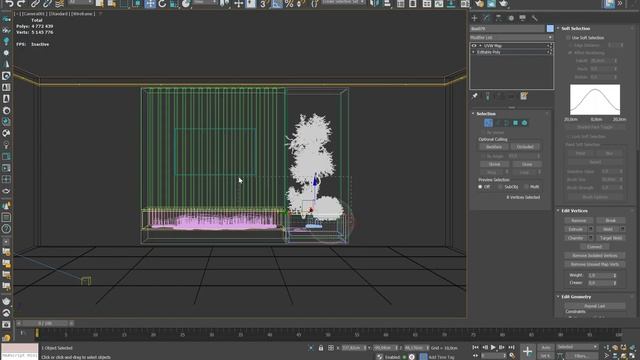Click the Play Animation button

[x=493, y=347]
